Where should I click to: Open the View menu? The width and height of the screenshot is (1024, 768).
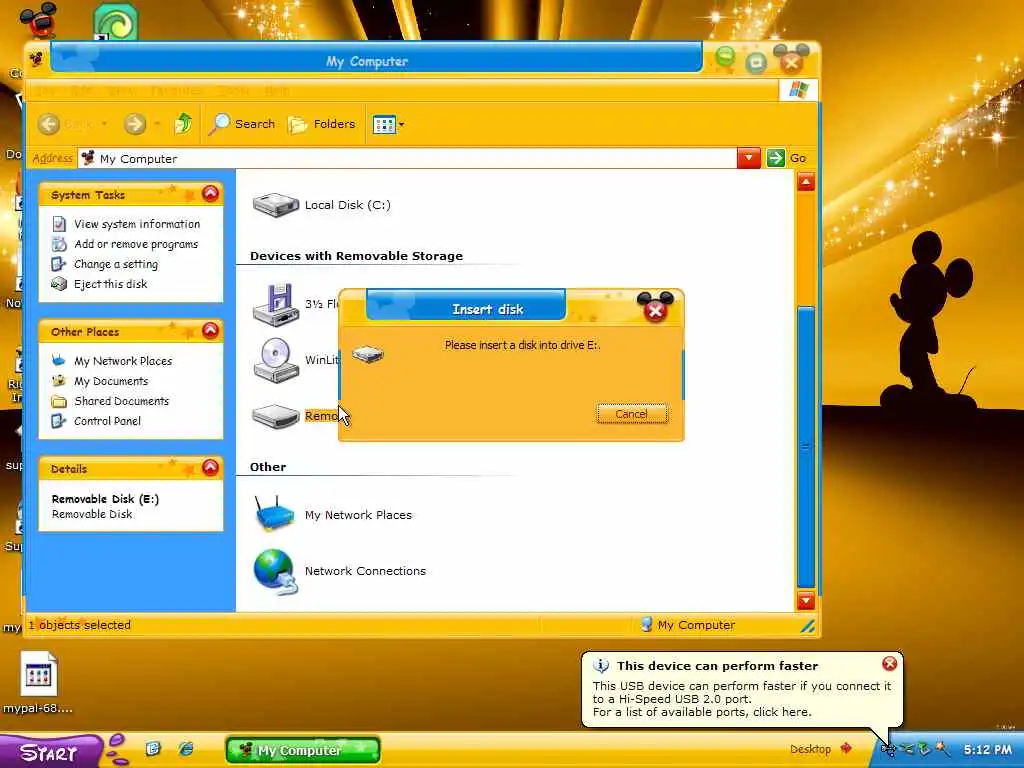coord(122,90)
